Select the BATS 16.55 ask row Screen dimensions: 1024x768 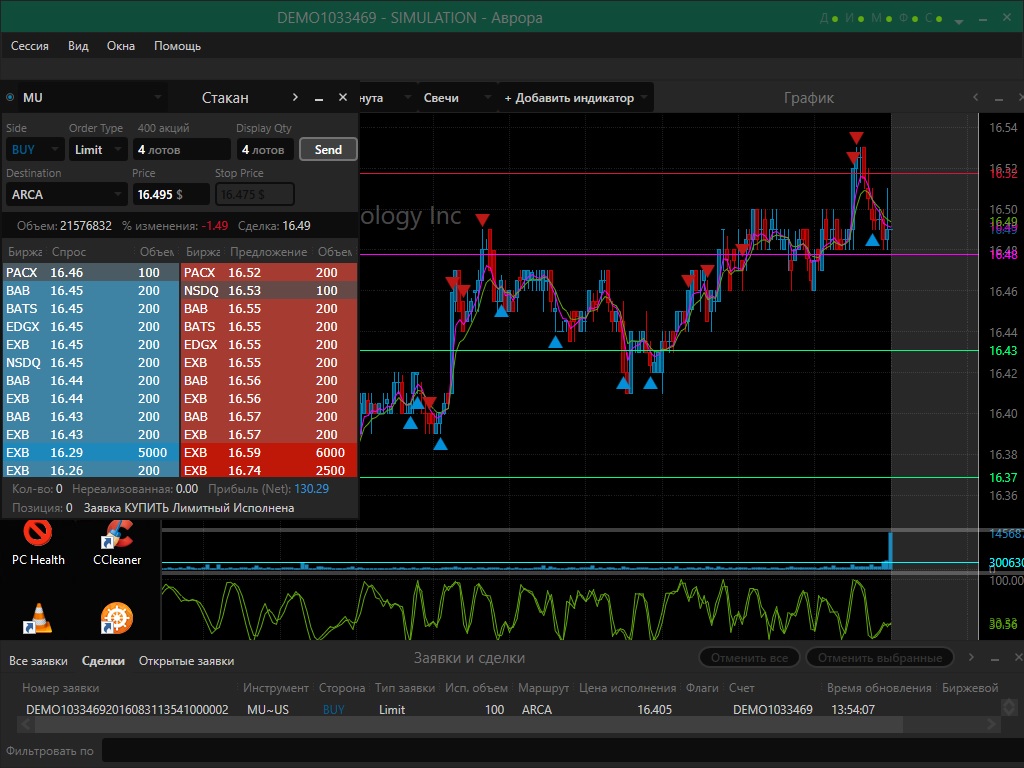pyautogui.click(x=269, y=327)
